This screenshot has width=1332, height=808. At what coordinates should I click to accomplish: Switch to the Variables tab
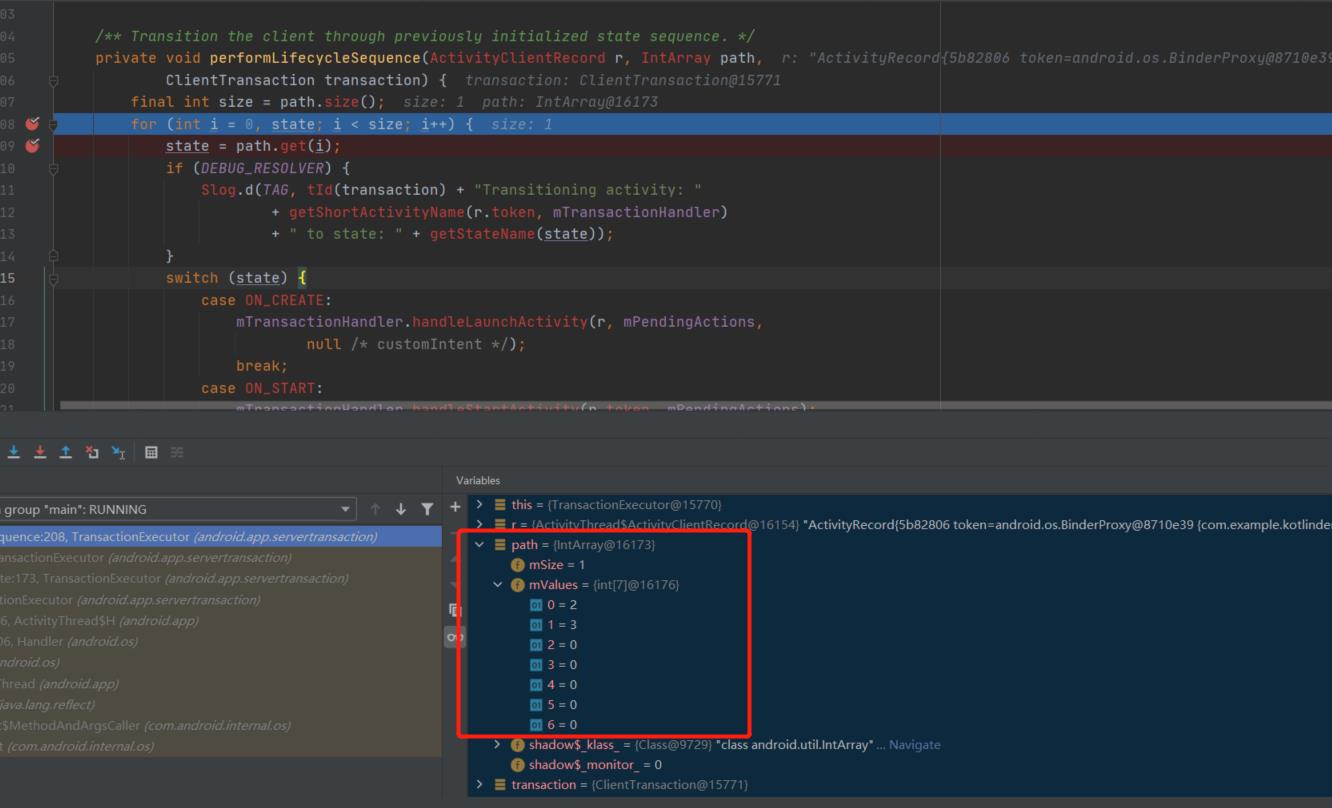478,481
